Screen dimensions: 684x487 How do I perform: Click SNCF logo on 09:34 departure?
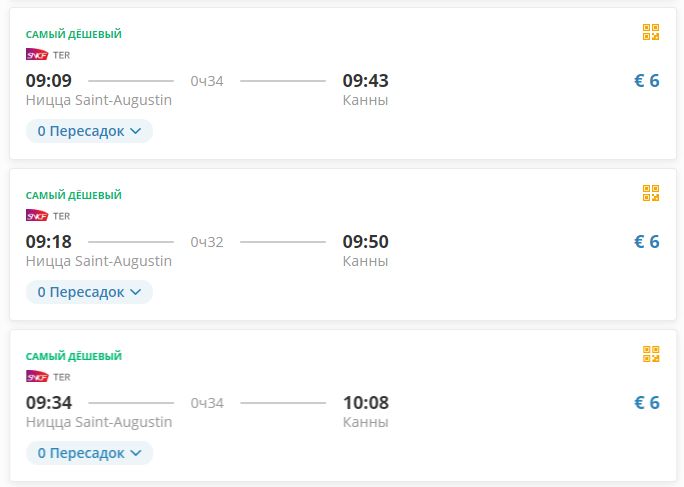pyautogui.click(x=37, y=377)
